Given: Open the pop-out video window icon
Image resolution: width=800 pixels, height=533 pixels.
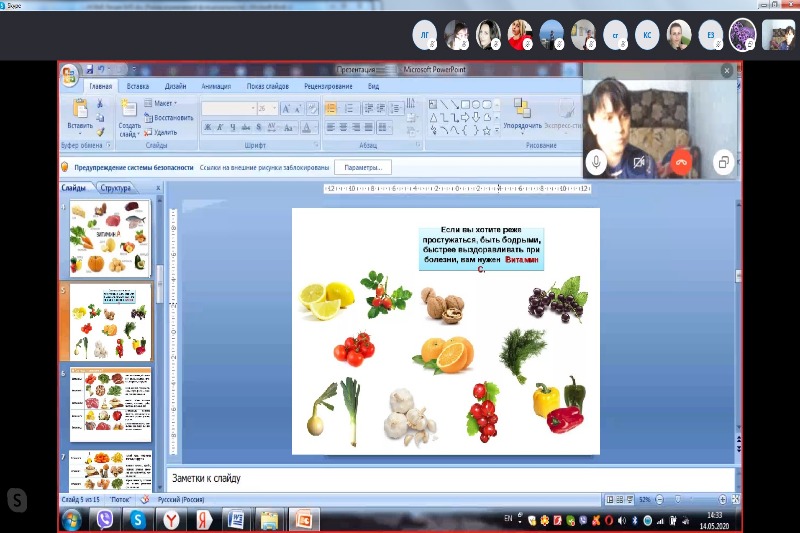Looking at the screenshot, I should point(724,161).
